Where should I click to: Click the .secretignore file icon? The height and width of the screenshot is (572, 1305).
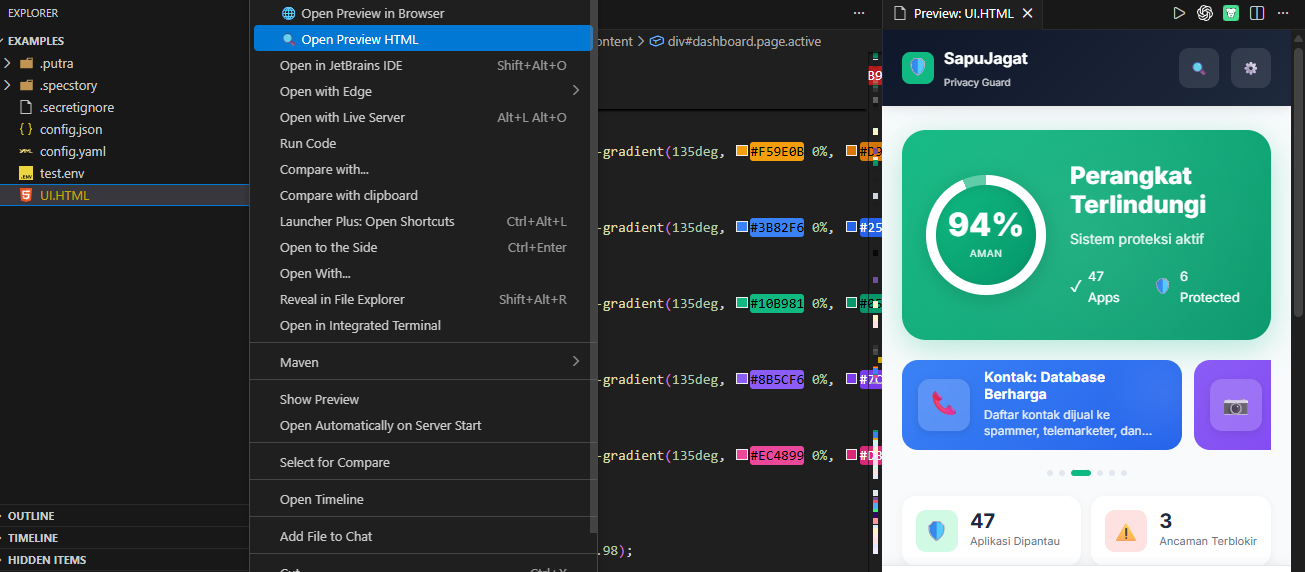(26, 107)
